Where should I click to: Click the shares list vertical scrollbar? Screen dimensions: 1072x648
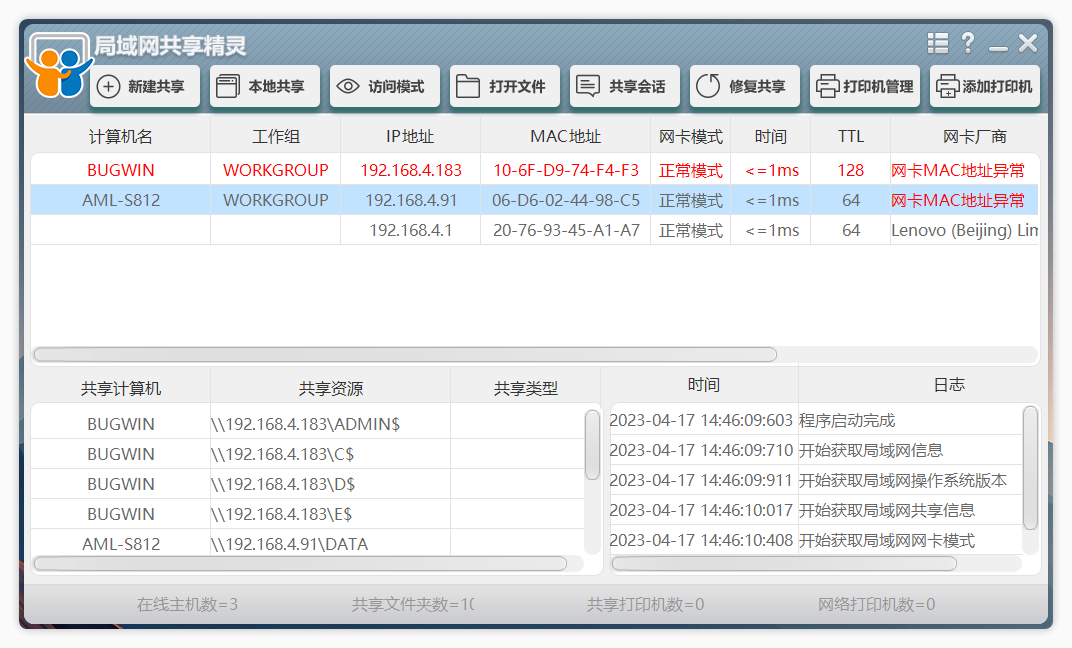(x=593, y=445)
